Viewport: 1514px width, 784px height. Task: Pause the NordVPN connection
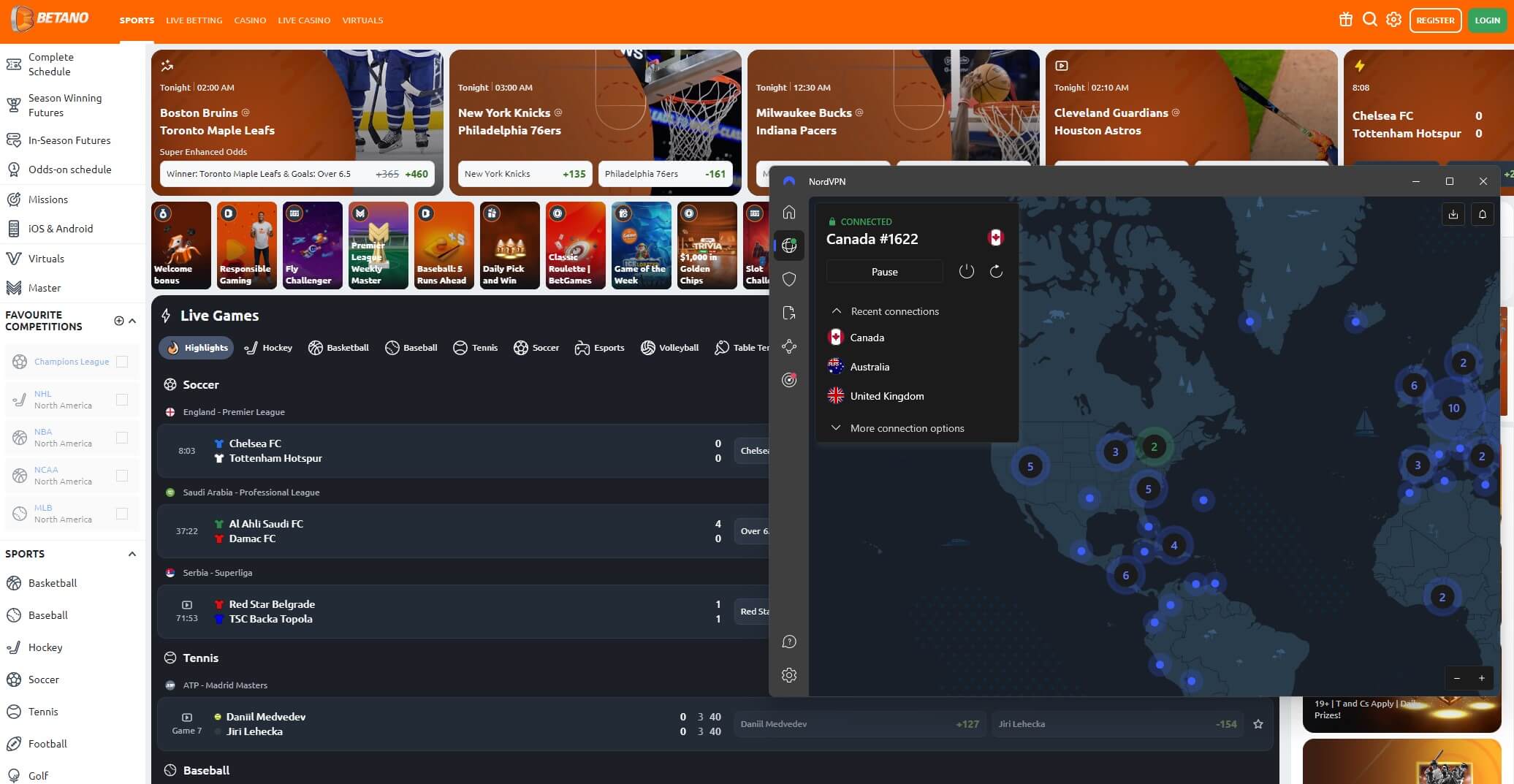884,272
